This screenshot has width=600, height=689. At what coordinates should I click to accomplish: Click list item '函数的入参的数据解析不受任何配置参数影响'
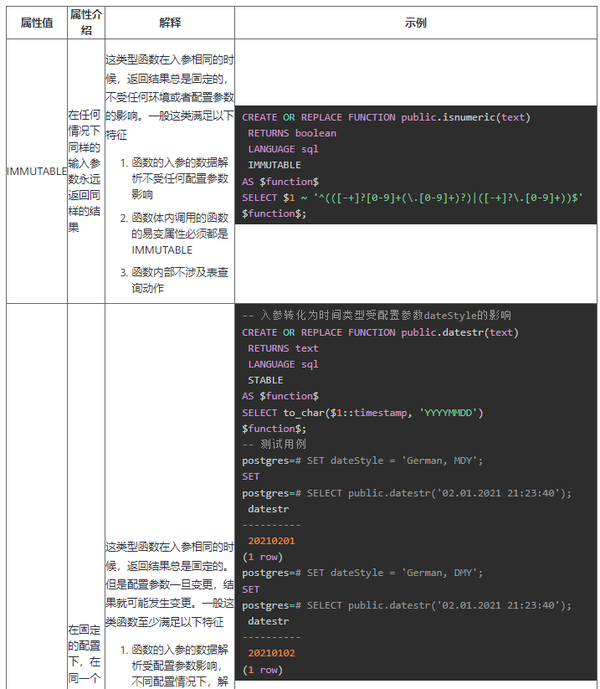(x=179, y=178)
